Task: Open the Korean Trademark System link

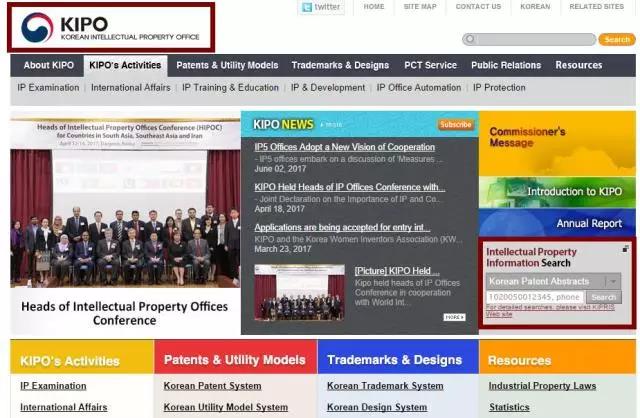Action: click(385, 386)
